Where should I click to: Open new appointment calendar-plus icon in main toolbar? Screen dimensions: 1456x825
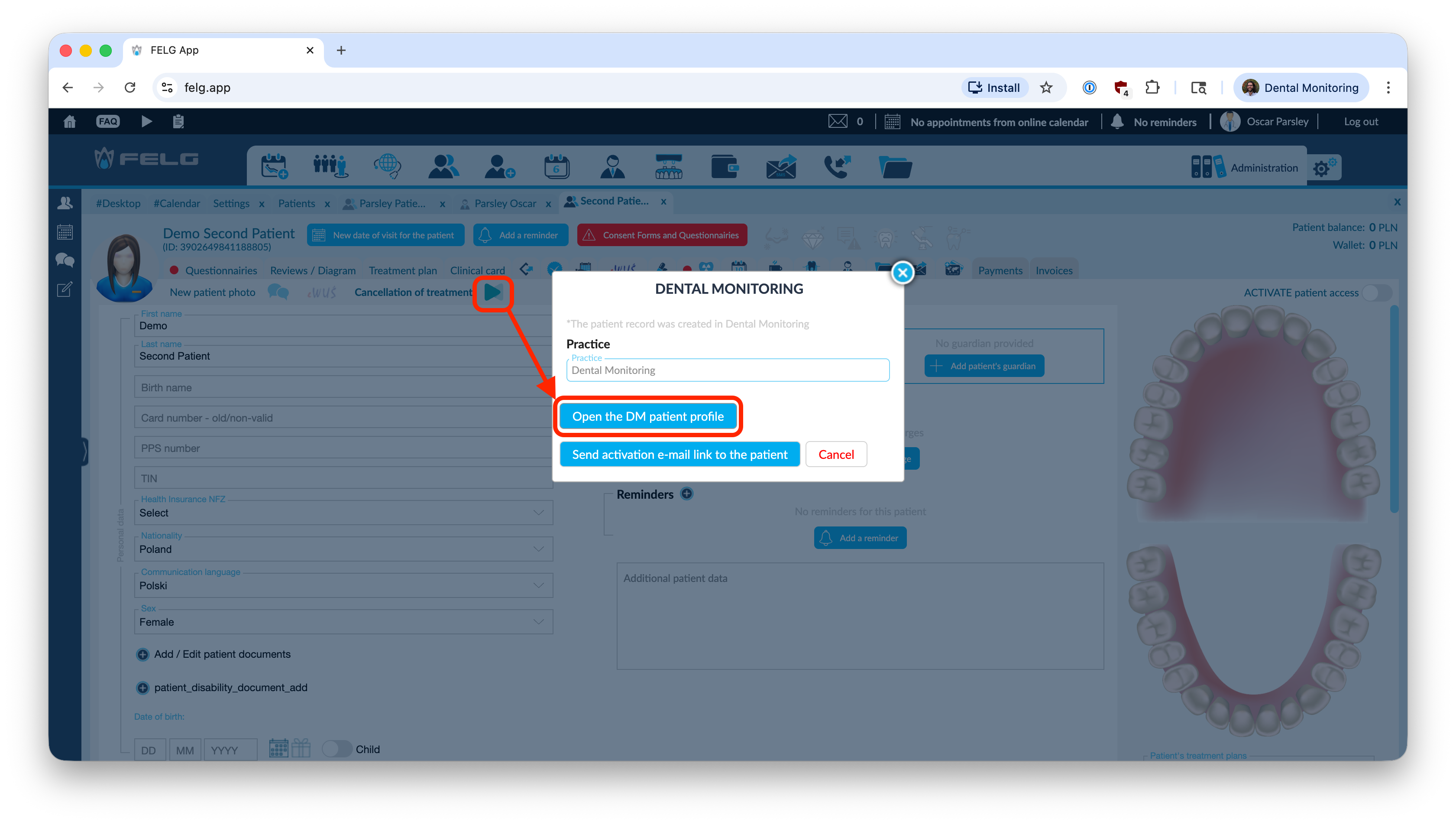(274, 166)
